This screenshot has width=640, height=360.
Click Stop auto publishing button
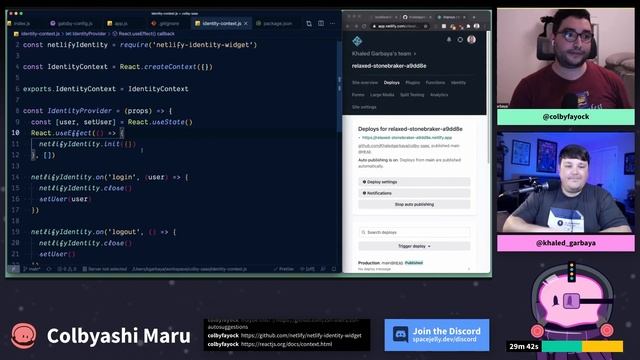pos(414,204)
